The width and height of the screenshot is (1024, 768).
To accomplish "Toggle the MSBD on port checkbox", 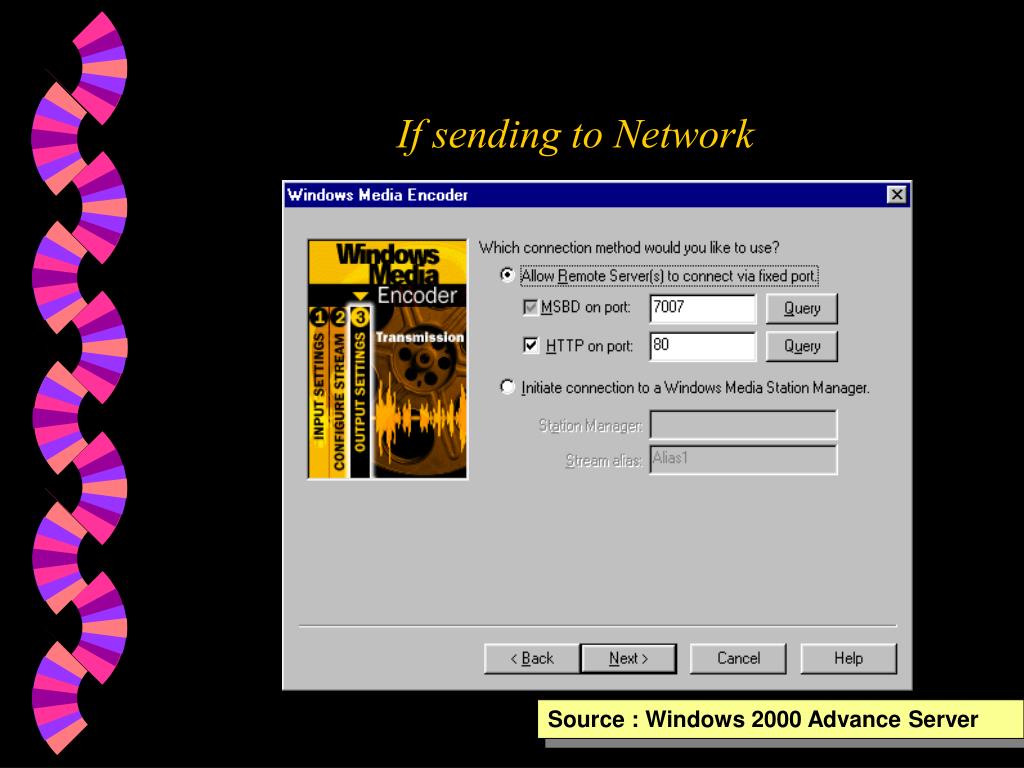I will click(531, 307).
